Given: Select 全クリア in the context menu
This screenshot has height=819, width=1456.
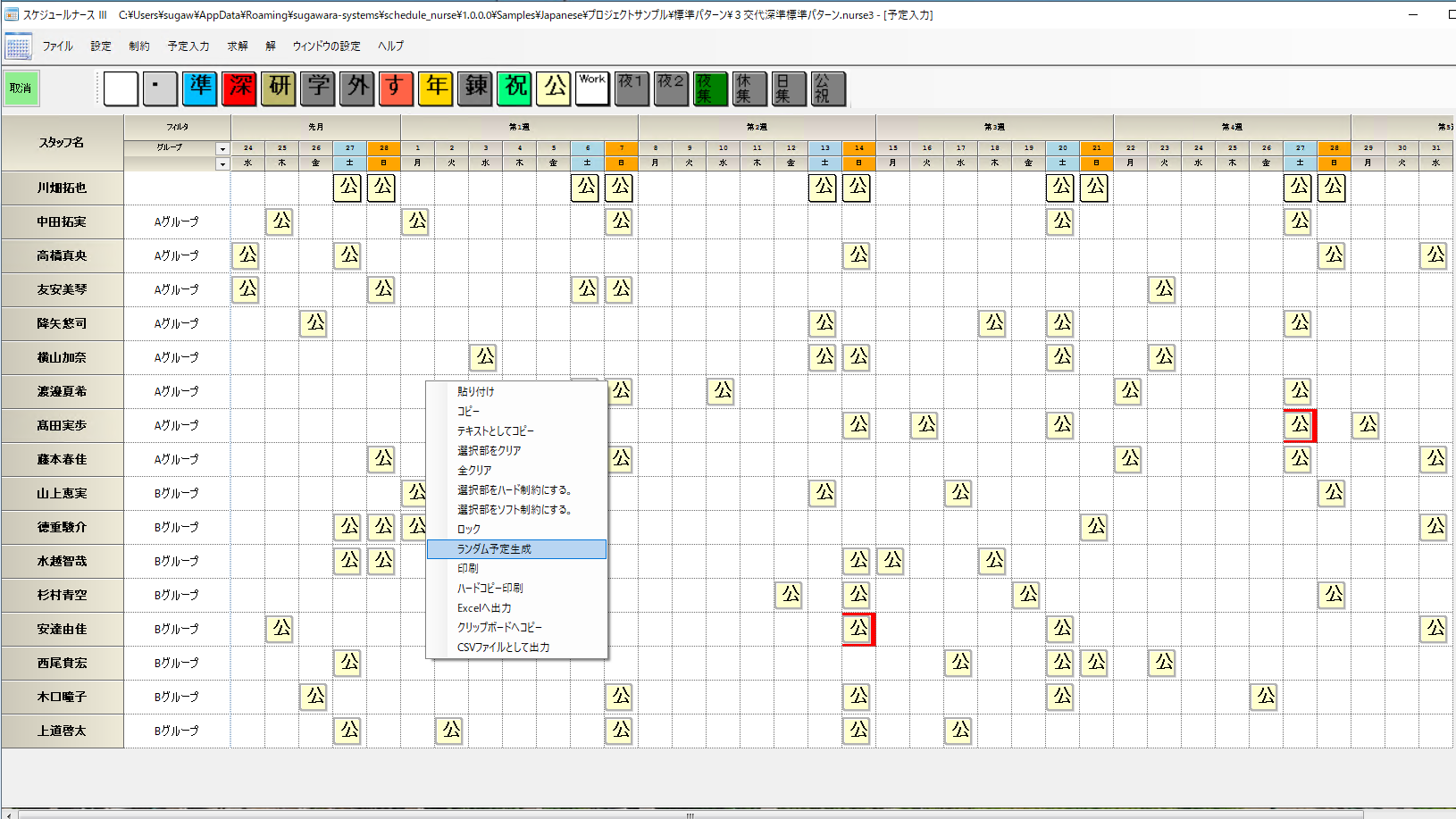Looking at the screenshot, I should (517, 470).
